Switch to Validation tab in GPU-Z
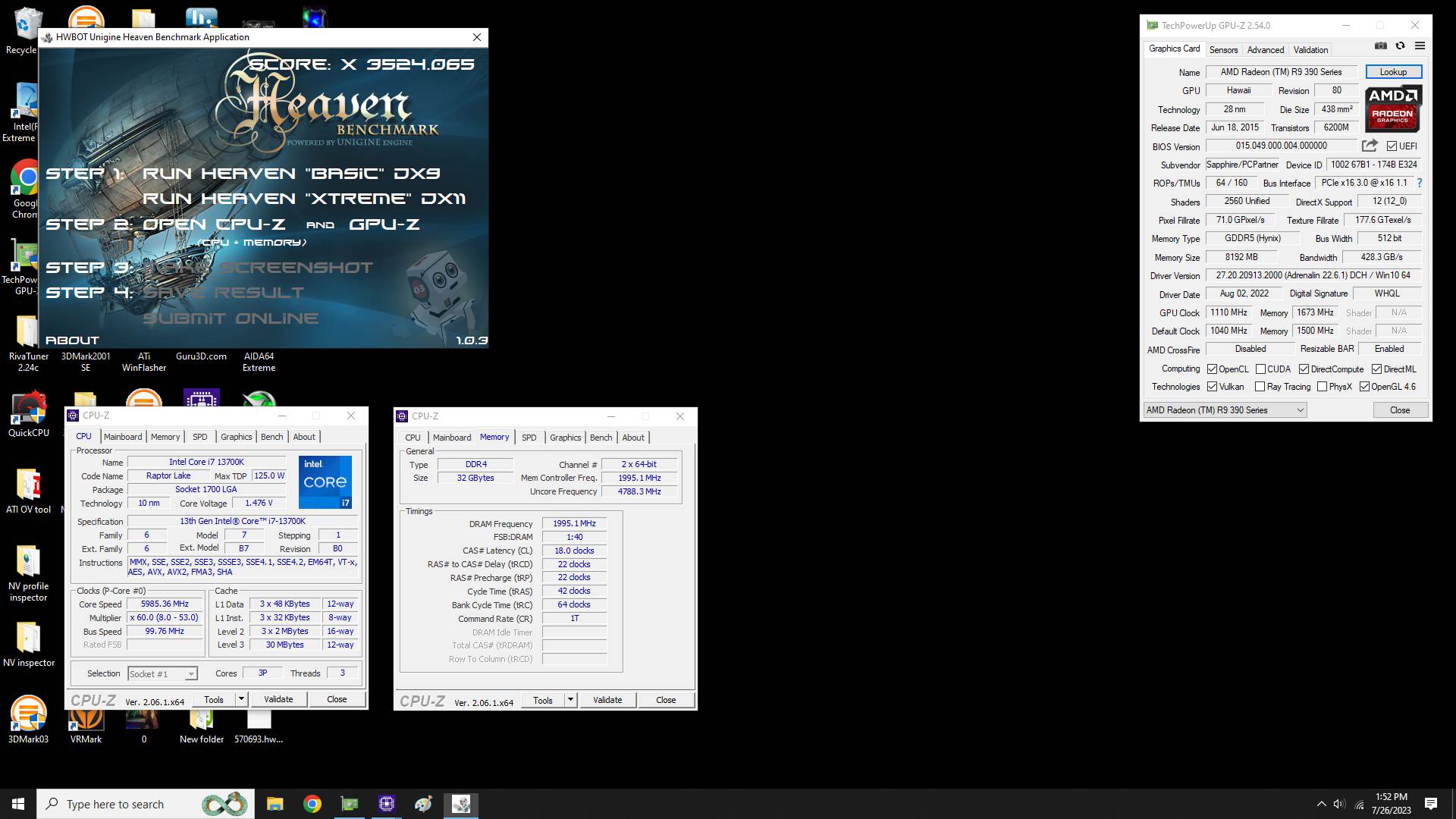The width and height of the screenshot is (1456, 819). tap(1310, 50)
